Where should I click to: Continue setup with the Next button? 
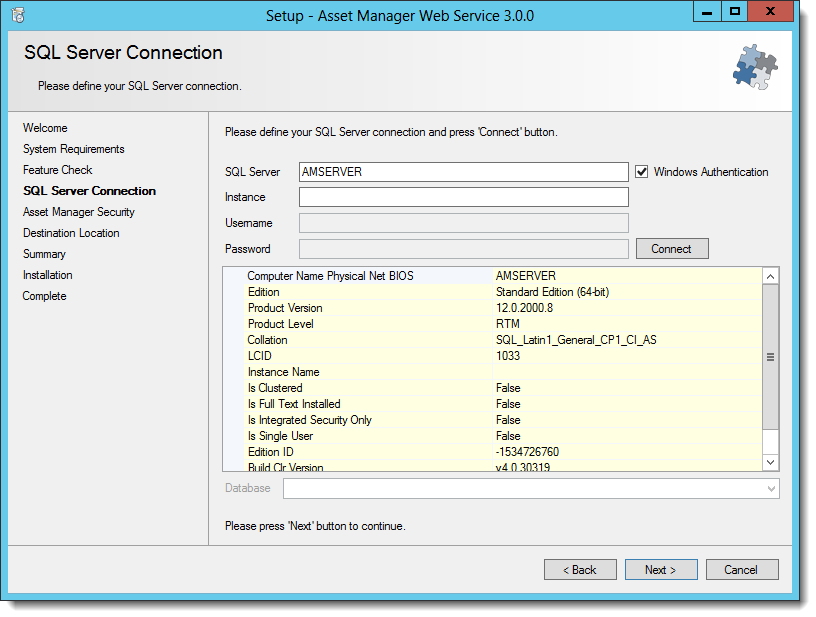point(661,570)
